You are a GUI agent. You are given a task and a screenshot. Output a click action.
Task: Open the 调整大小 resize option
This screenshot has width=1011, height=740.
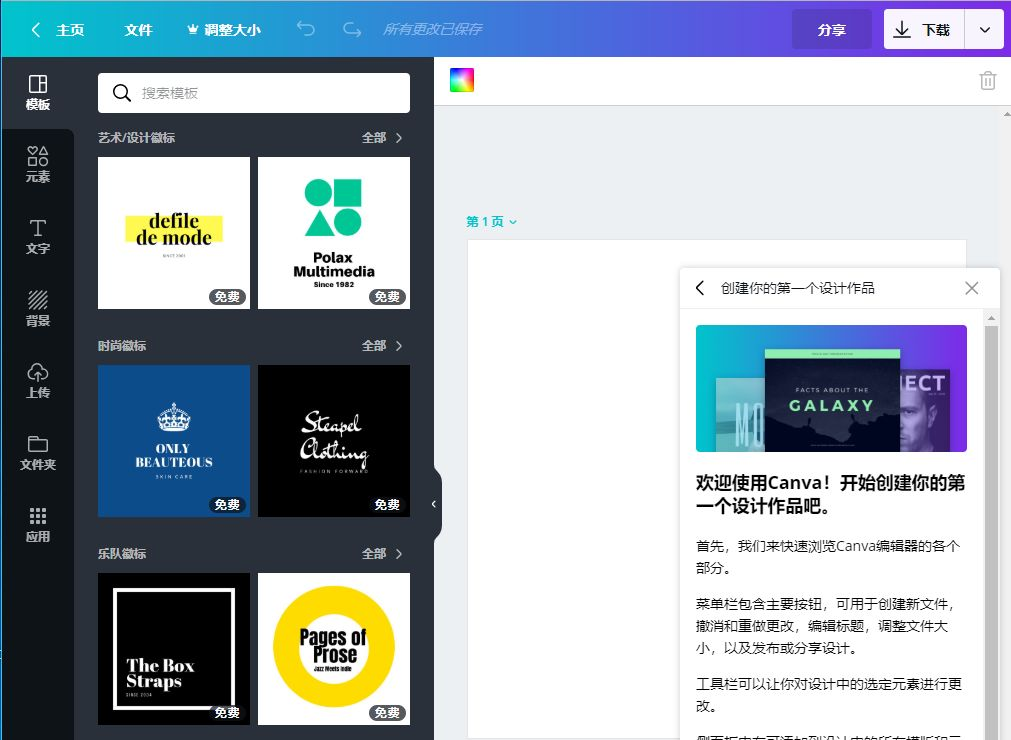tap(224, 30)
